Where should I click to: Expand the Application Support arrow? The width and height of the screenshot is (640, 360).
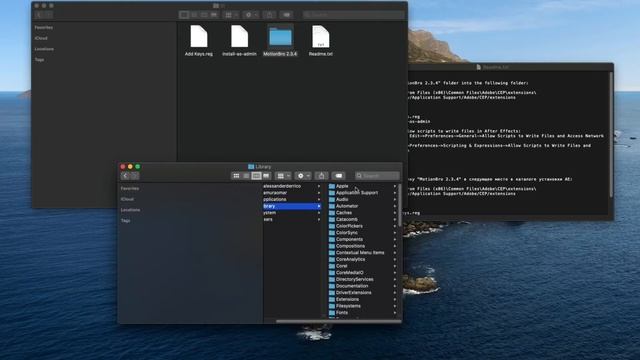click(x=395, y=193)
